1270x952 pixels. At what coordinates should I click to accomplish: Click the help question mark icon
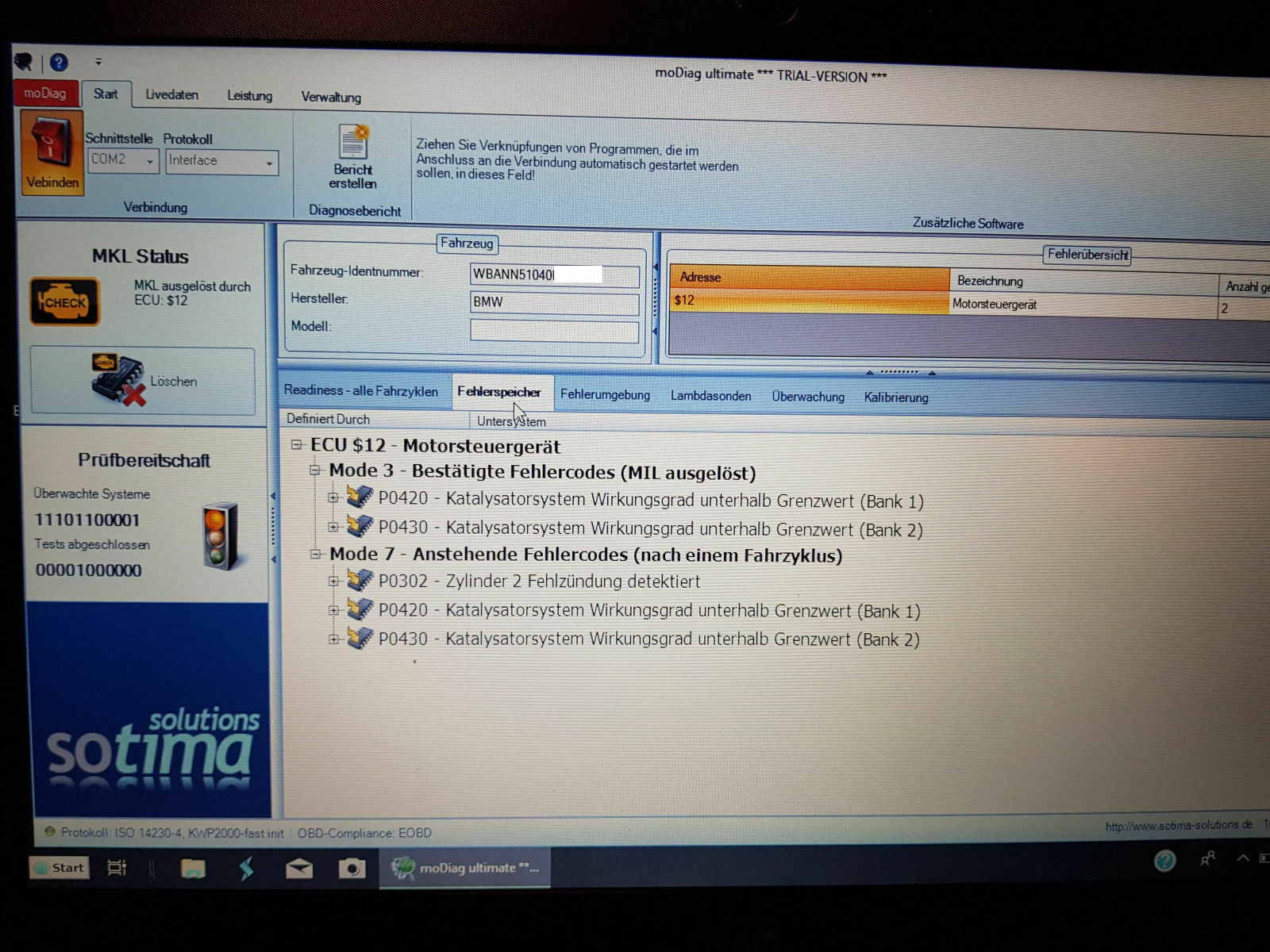(x=59, y=62)
